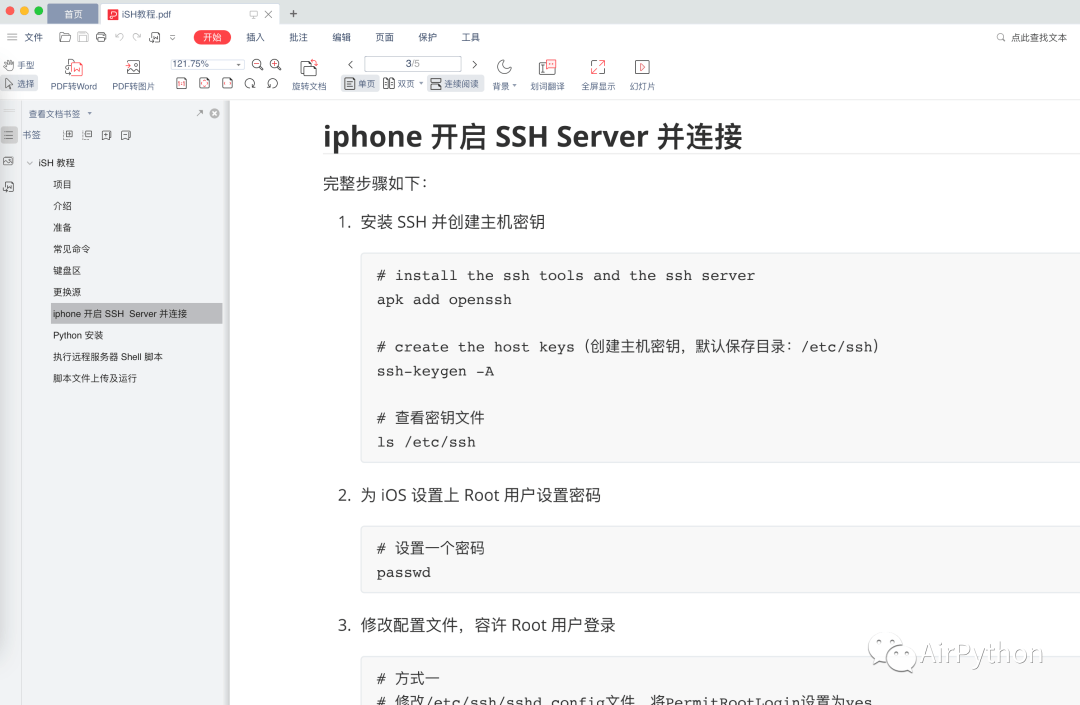1080x705 pixels.
Task: Close the iSH教程.pdf tab
Action: 269,14
